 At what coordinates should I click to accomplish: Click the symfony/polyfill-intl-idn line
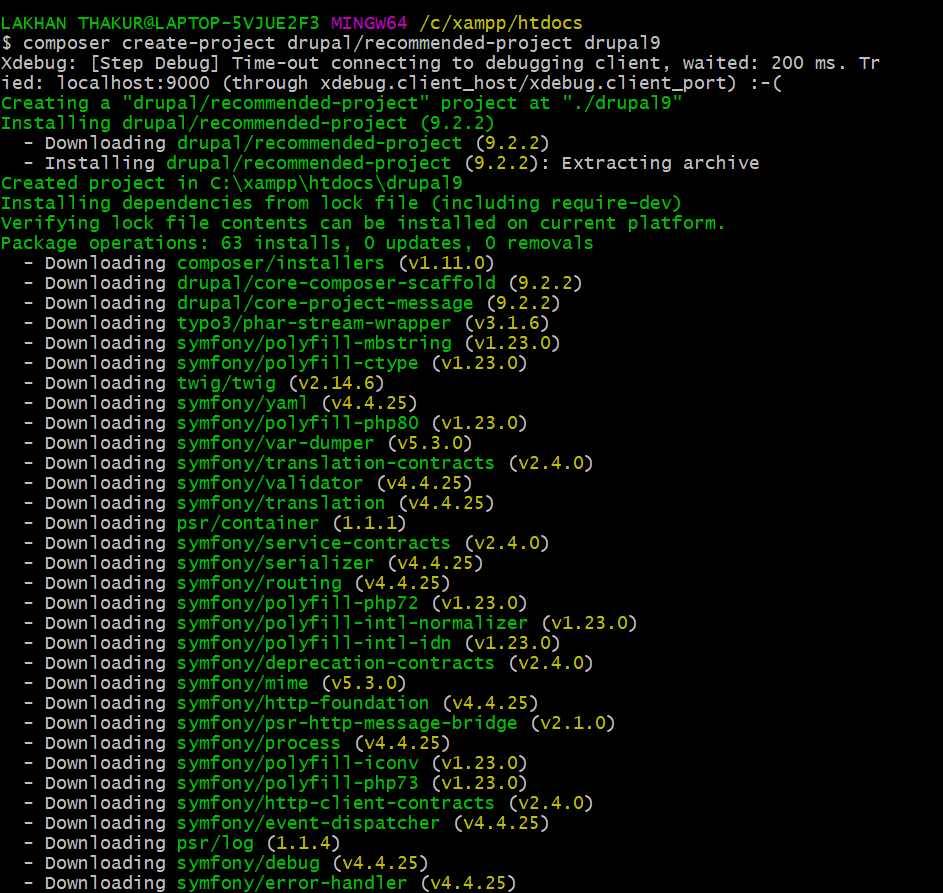[292, 643]
